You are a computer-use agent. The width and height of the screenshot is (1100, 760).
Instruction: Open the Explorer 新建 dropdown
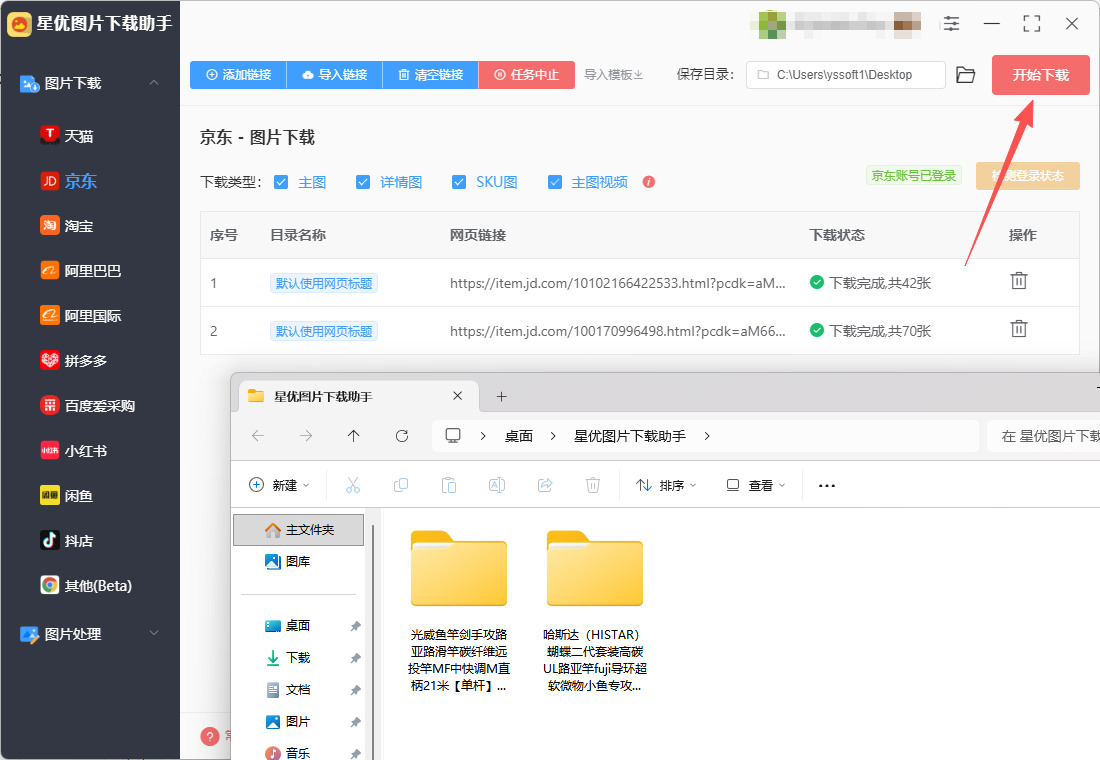pyautogui.click(x=279, y=485)
